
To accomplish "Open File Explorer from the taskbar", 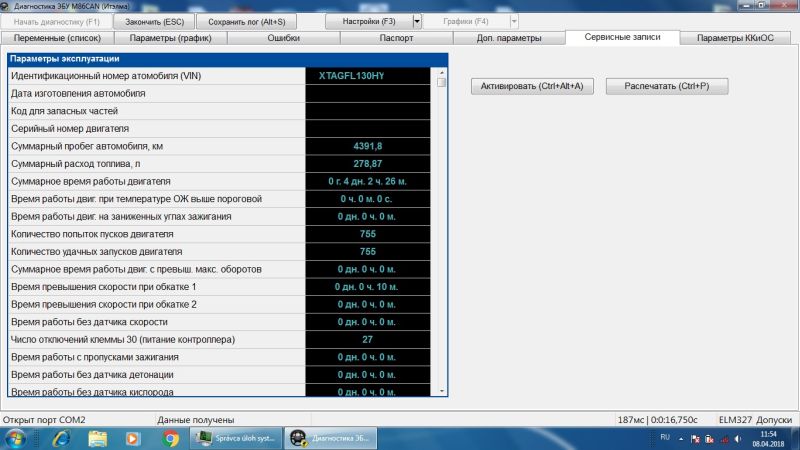I will (x=98, y=437).
